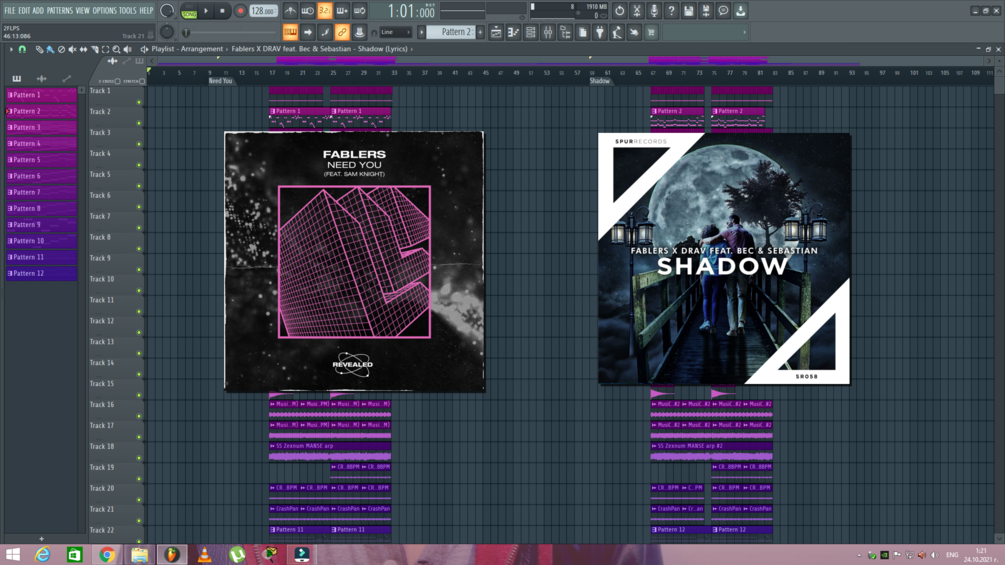Toggle link to controller orange button
This screenshot has width=1005, height=565.
click(x=342, y=33)
